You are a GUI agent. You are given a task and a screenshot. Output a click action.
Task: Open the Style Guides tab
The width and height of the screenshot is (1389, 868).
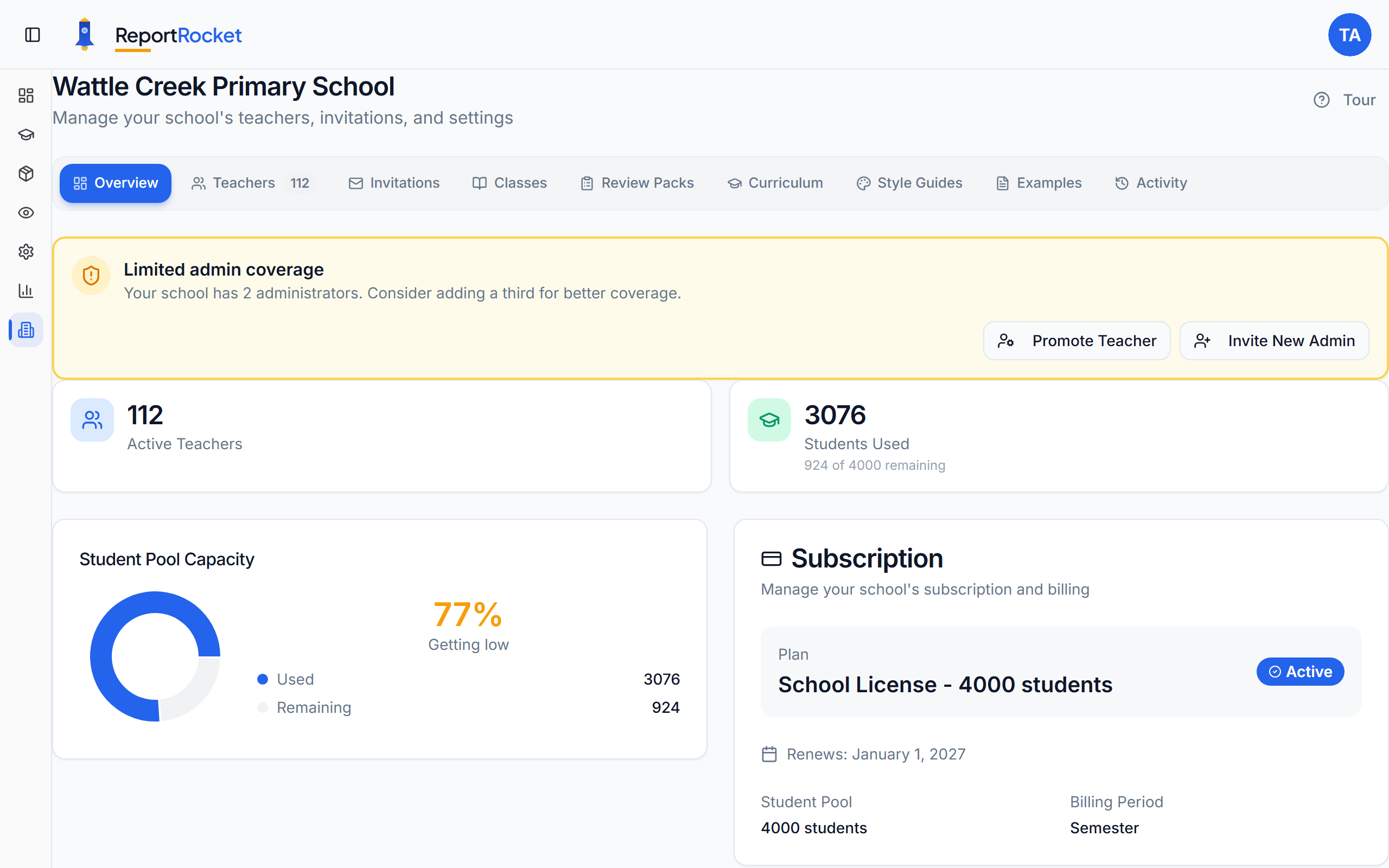coord(910,183)
